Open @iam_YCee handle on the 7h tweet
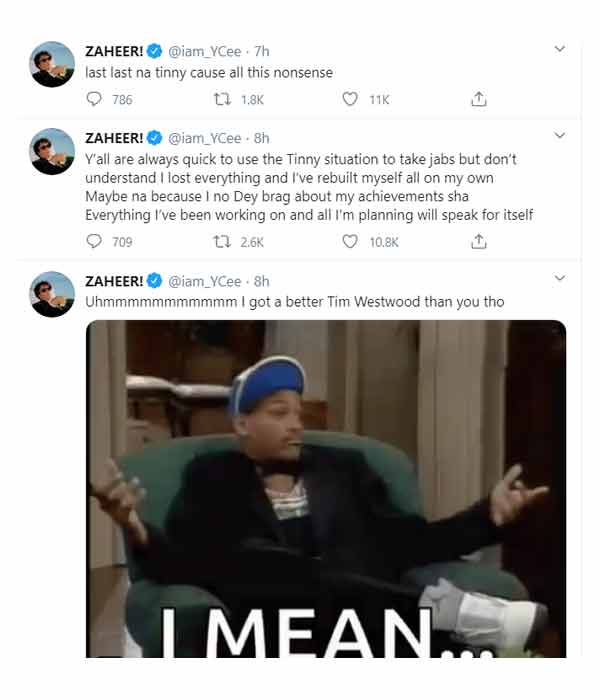The width and height of the screenshot is (600, 700). pyautogui.click(x=204, y=51)
